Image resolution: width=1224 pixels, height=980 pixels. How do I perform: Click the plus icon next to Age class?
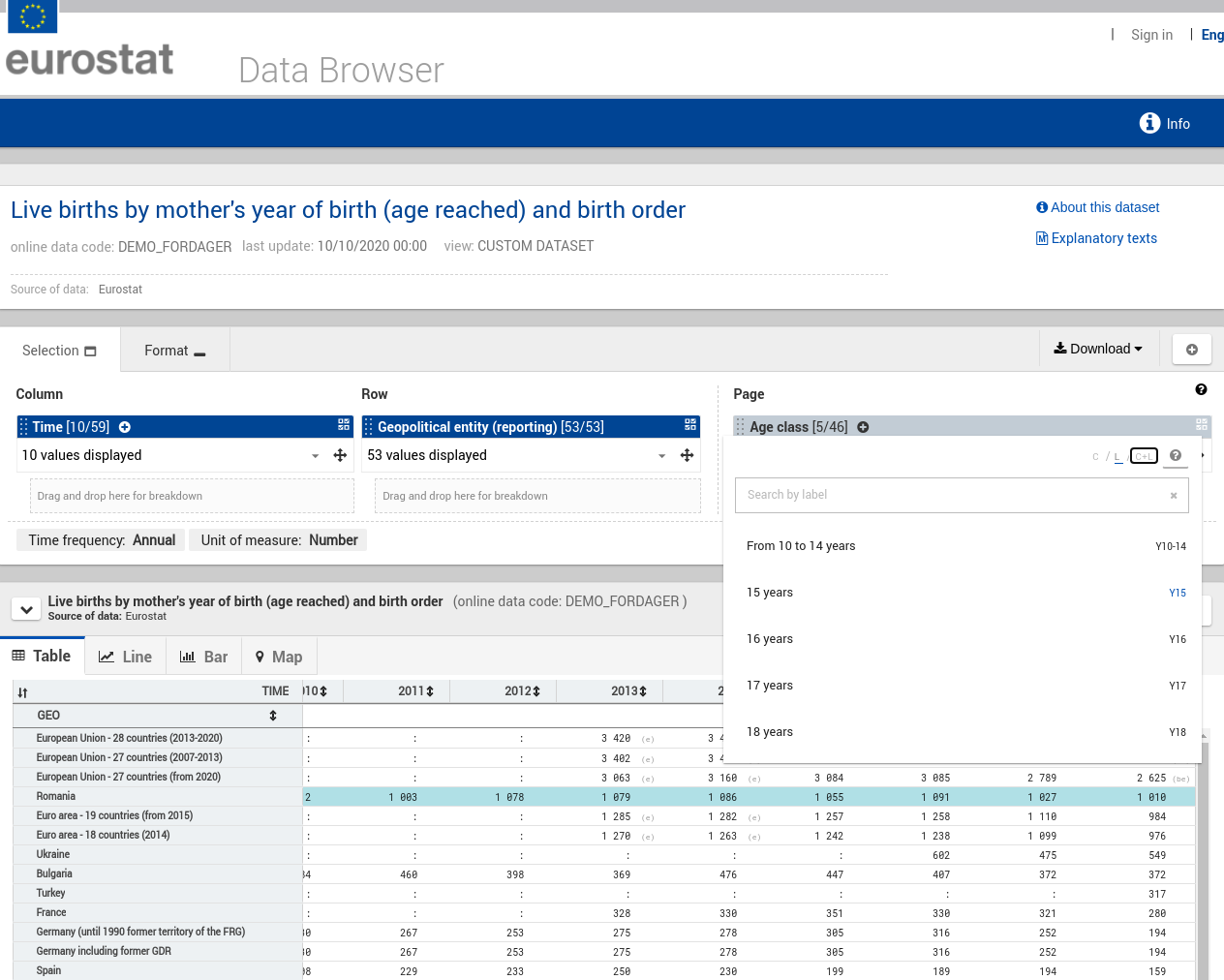(x=863, y=427)
